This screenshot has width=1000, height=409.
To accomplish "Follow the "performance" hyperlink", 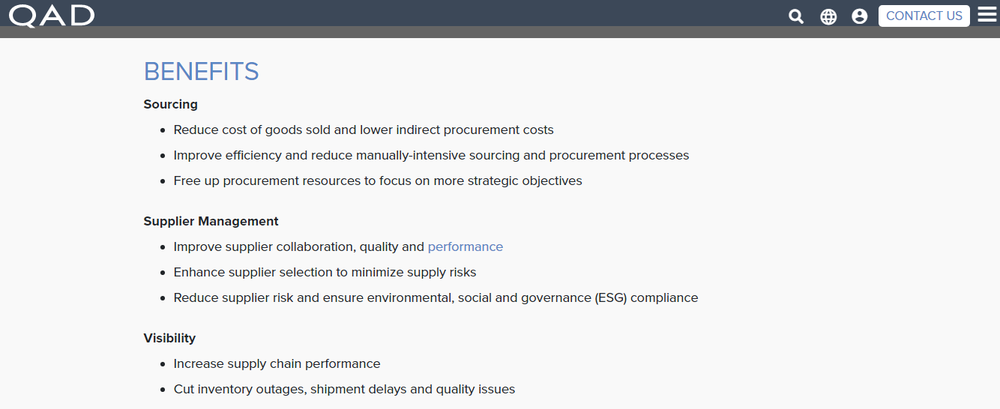I will point(465,246).
